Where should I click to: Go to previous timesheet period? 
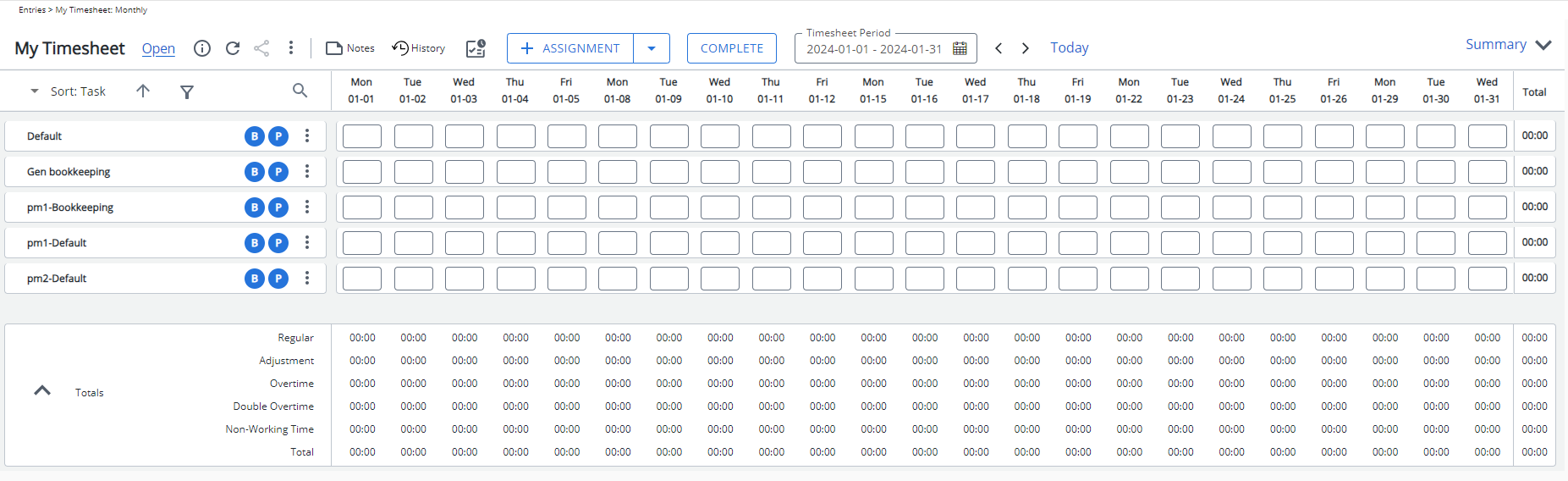999,48
